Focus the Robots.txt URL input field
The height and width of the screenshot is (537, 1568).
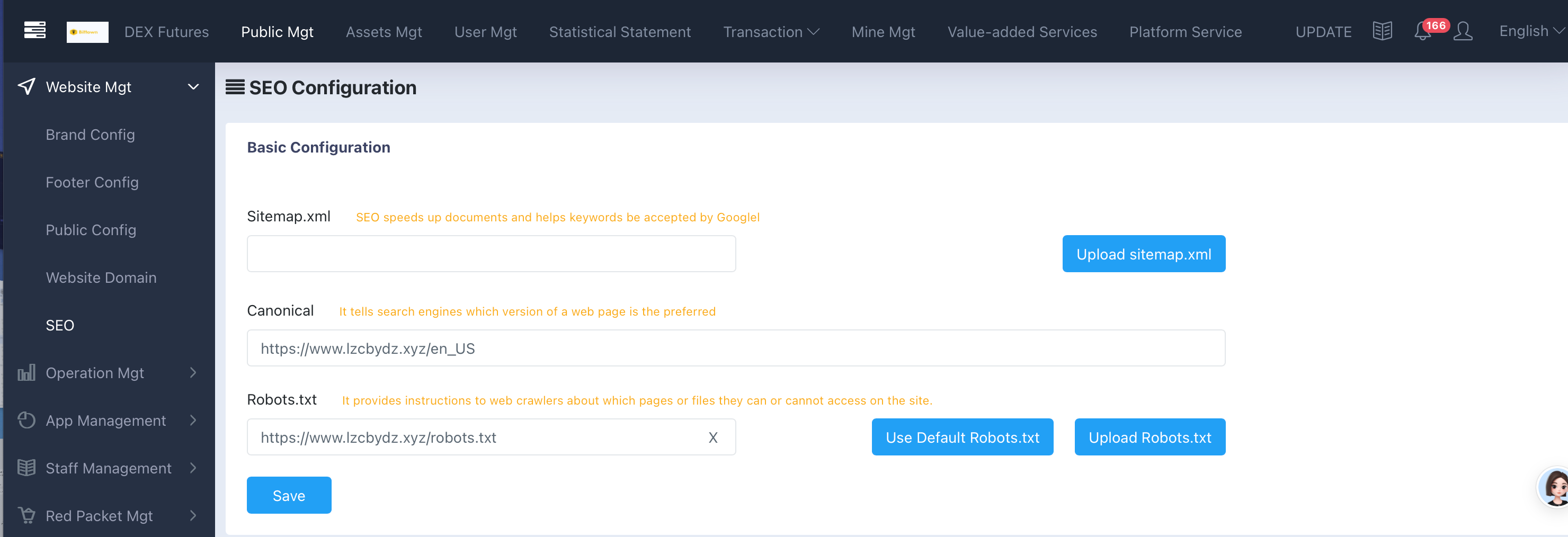[x=491, y=436]
